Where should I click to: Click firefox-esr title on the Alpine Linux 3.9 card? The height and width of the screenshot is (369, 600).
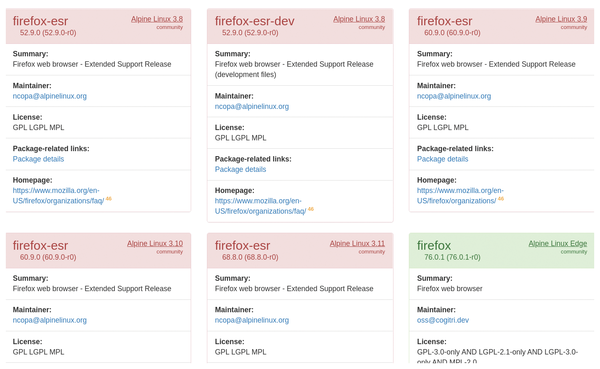(444, 21)
